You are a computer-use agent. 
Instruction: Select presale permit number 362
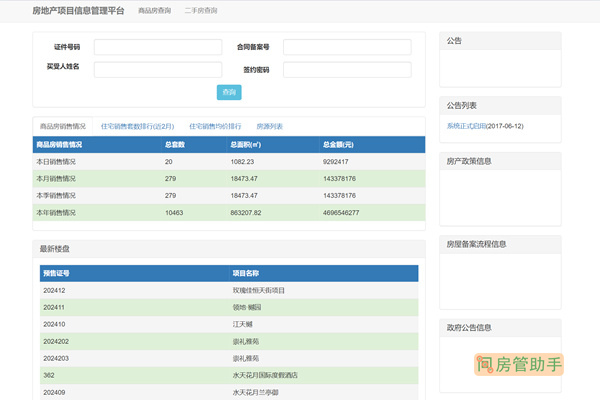click(49, 375)
